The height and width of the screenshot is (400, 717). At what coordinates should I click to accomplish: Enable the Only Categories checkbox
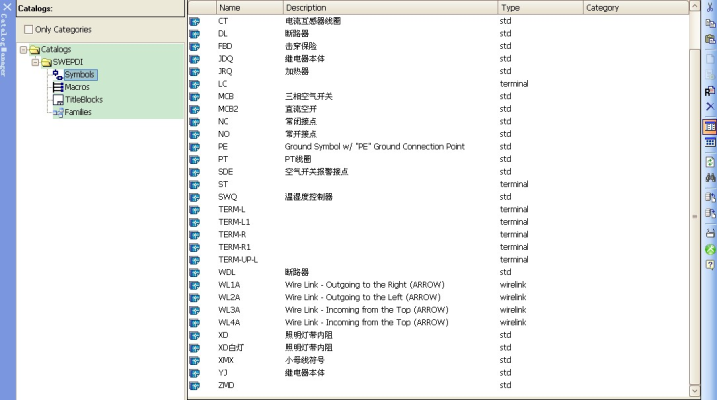28,30
